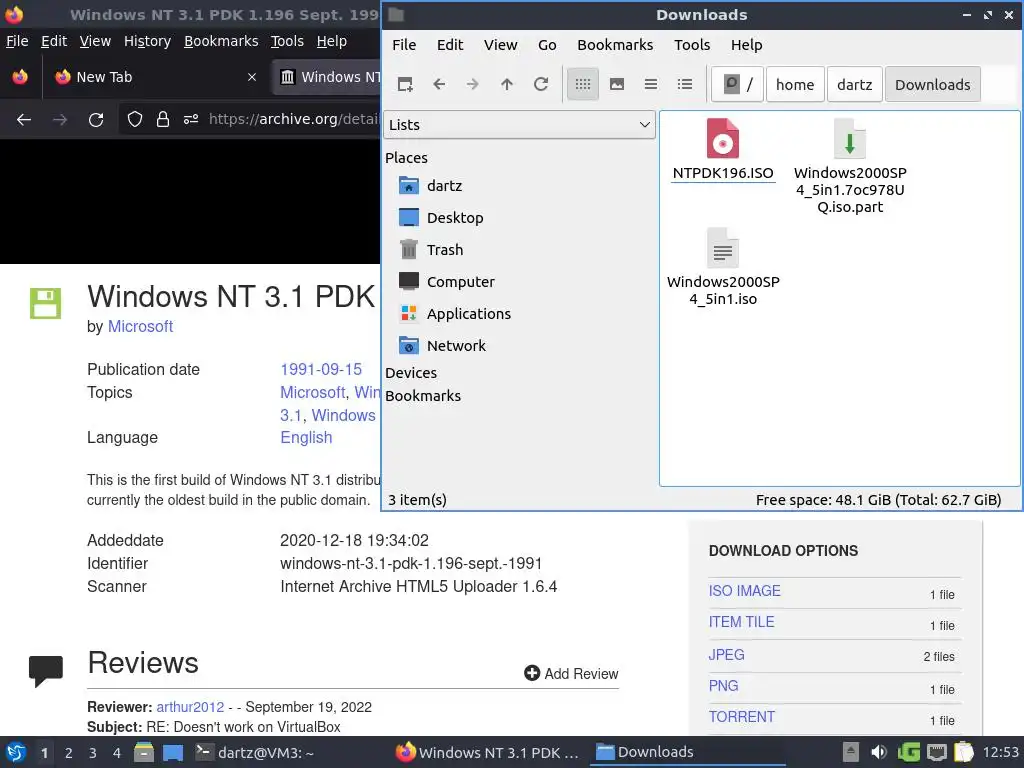
Task: Open Bookmarks menu in Downloads window
Action: 615,45
